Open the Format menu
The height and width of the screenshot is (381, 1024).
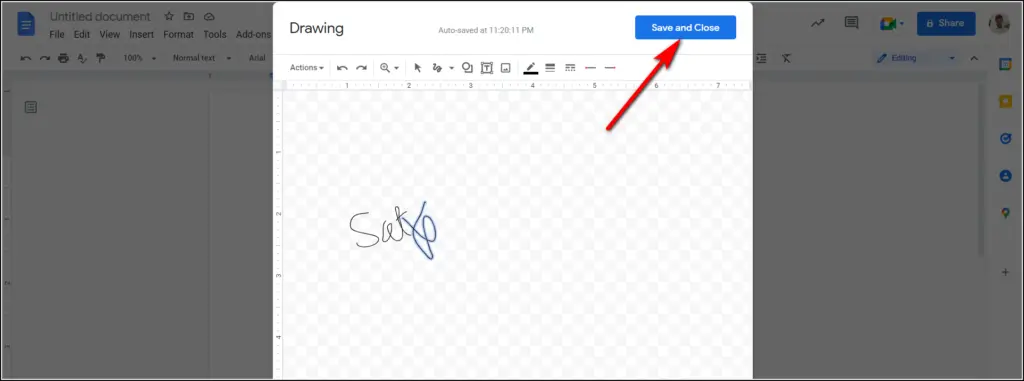click(178, 34)
